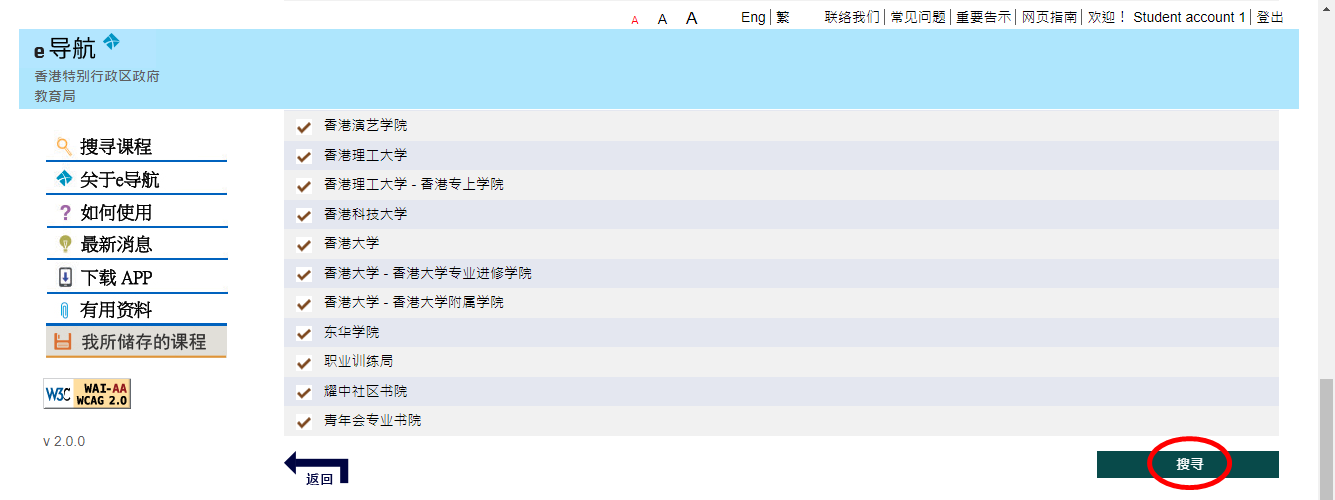Open 有用资料 sidebar item

coord(136,310)
